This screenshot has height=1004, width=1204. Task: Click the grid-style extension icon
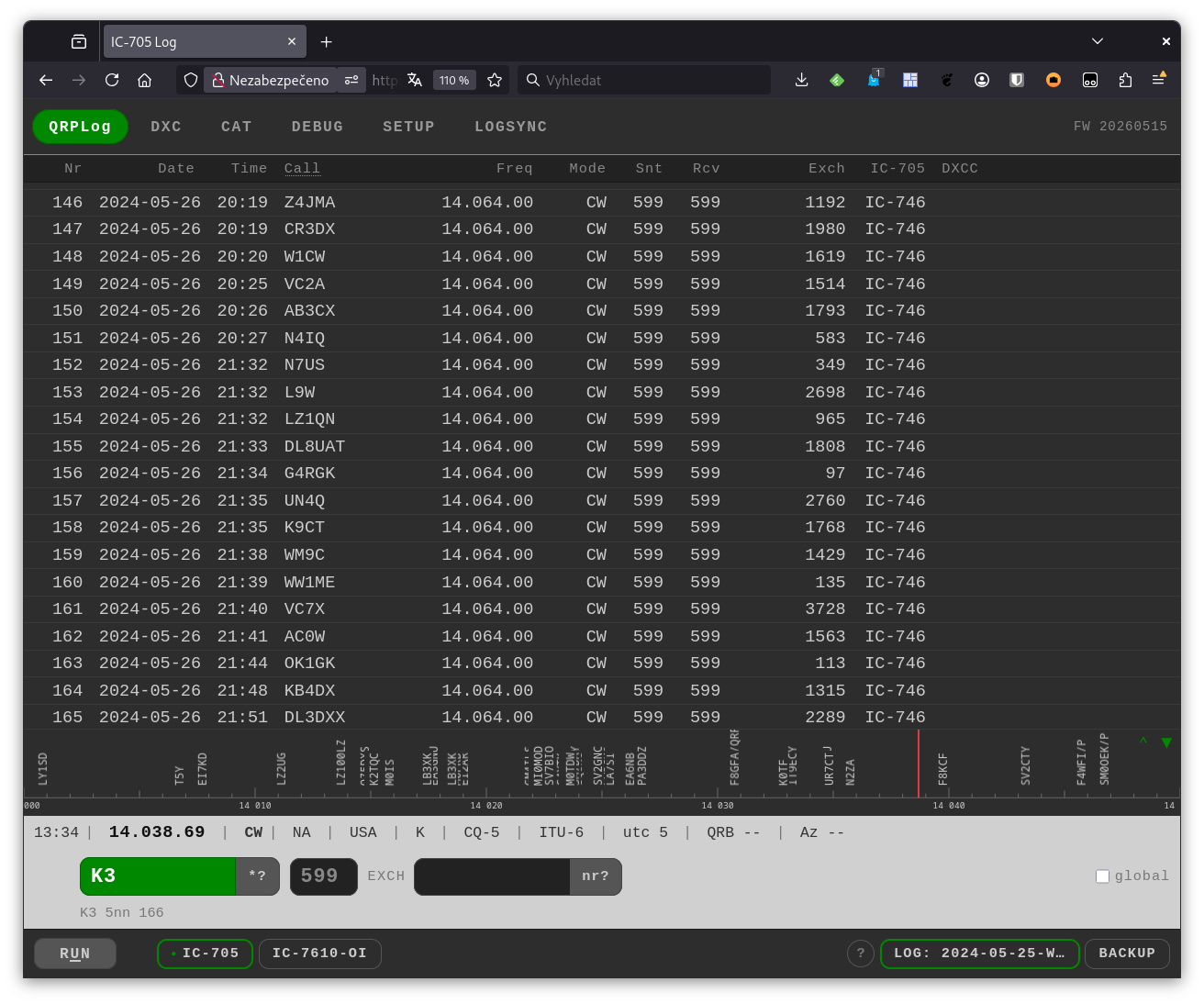910,81
